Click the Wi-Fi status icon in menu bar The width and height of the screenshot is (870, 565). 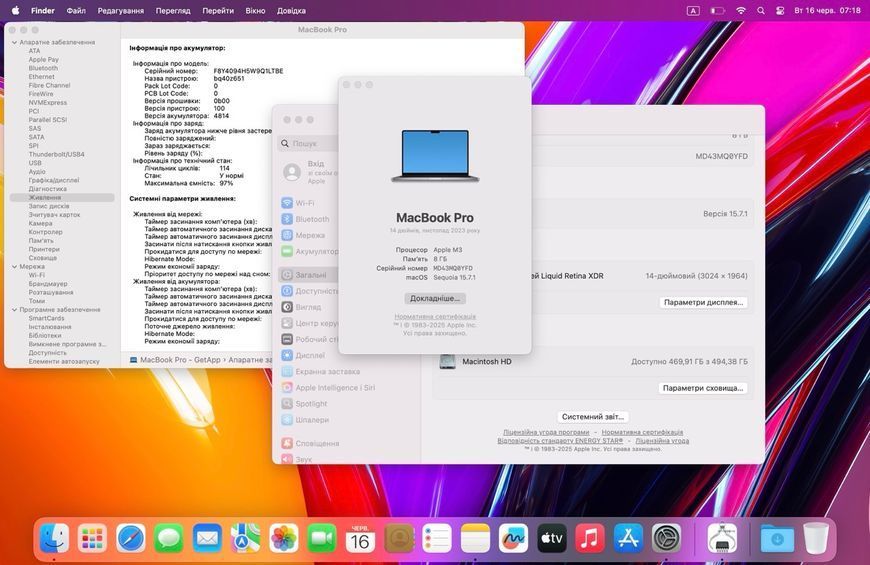click(741, 11)
